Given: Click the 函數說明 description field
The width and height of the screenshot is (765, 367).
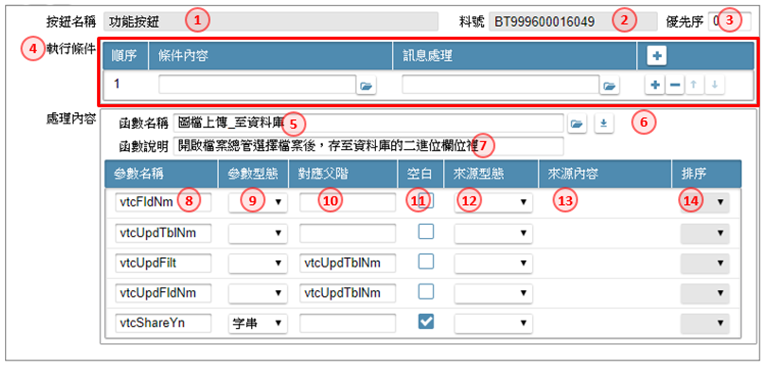Looking at the screenshot, I should 368,145.
